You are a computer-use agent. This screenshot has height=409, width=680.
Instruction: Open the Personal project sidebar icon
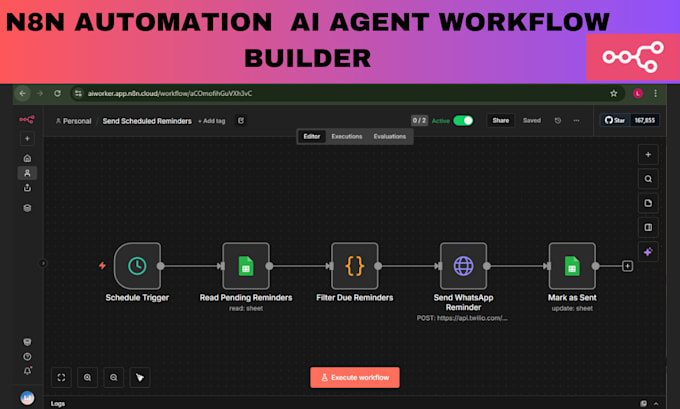pos(27,173)
